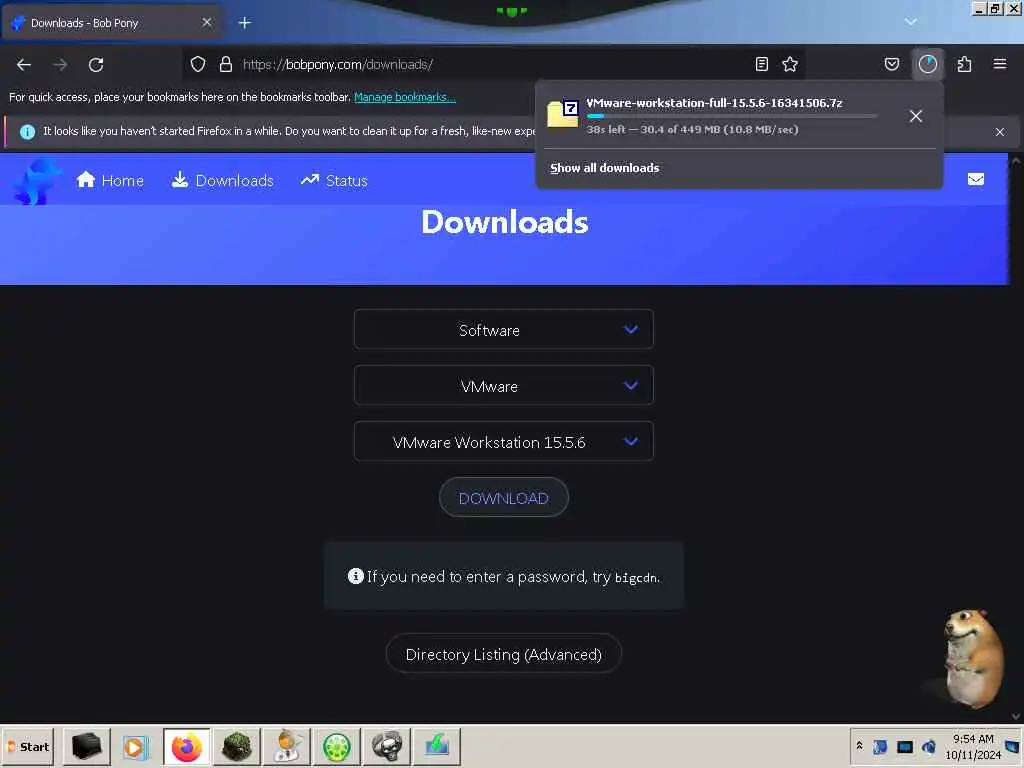Click the list all tabs chevron
1024x768 pixels.
tap(910, 22)
